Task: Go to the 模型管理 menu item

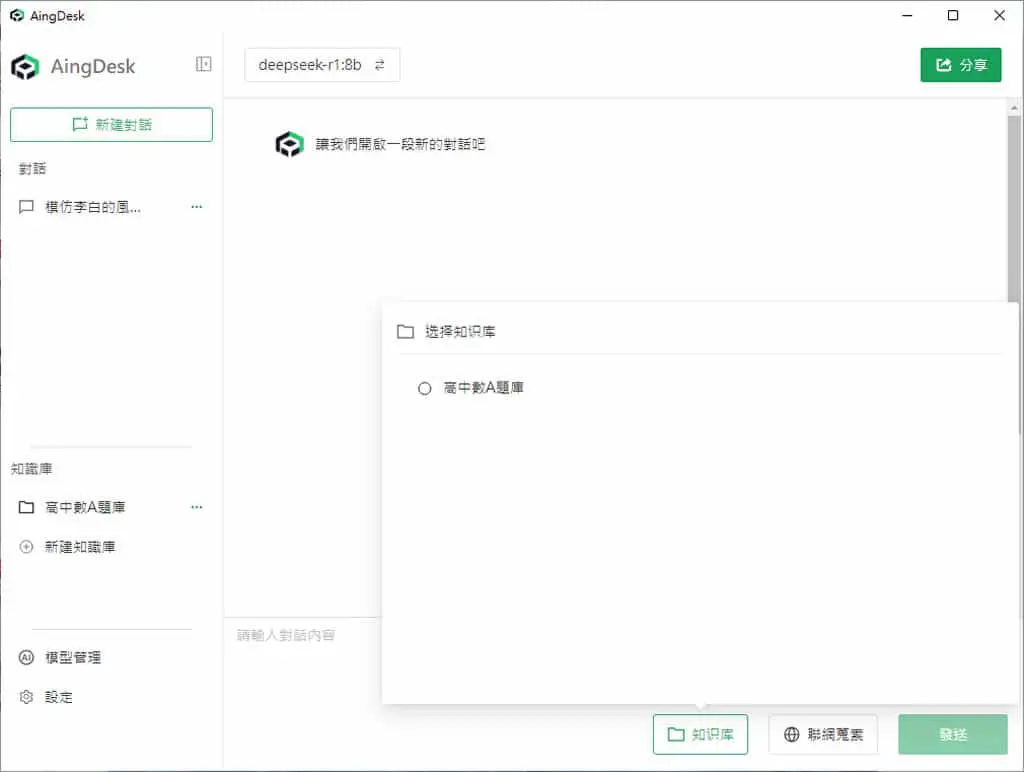Action: pos(72,658)
